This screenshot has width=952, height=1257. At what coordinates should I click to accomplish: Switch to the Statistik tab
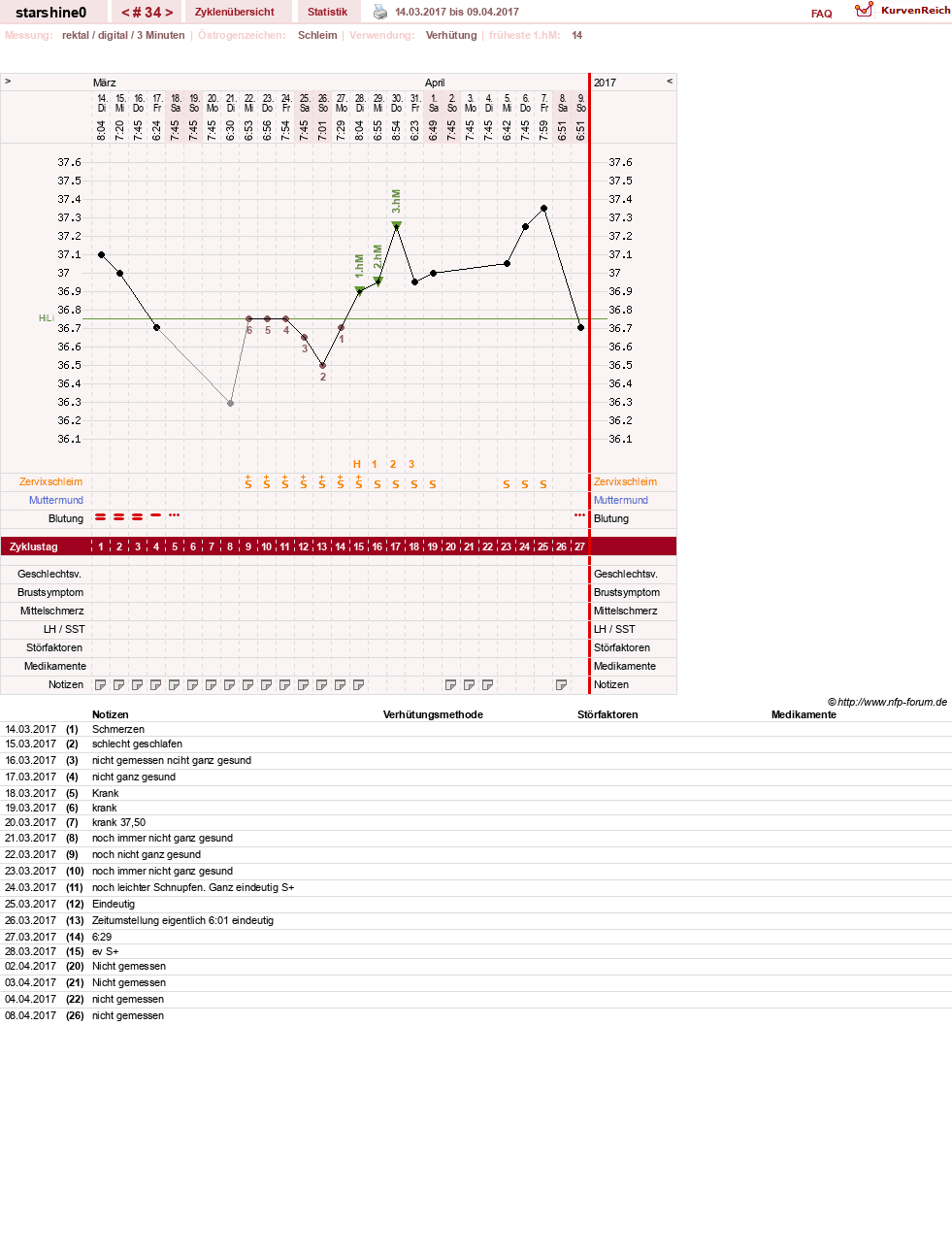[x=327, y=12]
